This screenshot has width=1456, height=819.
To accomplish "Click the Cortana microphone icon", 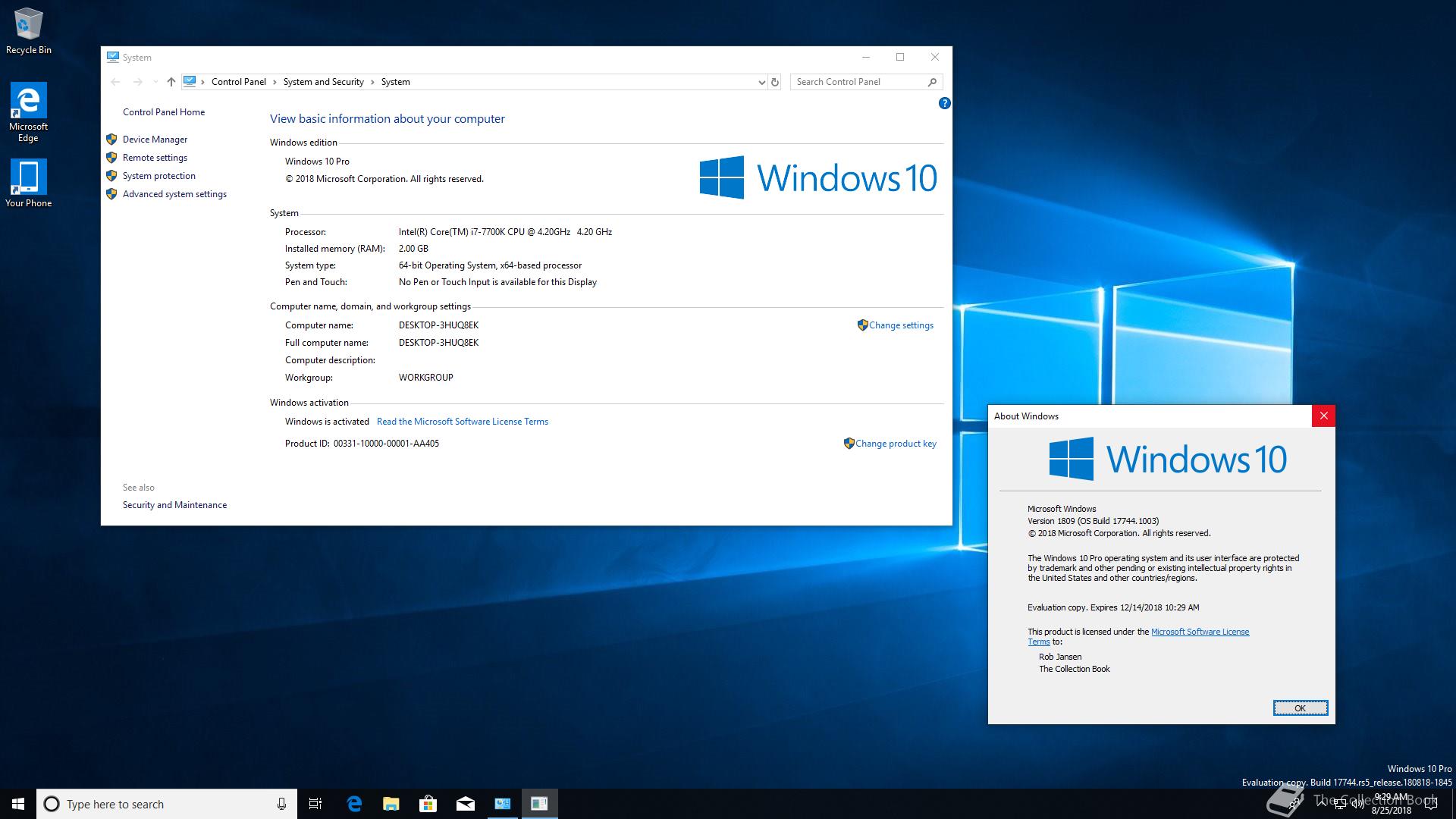I will [281, 804].
